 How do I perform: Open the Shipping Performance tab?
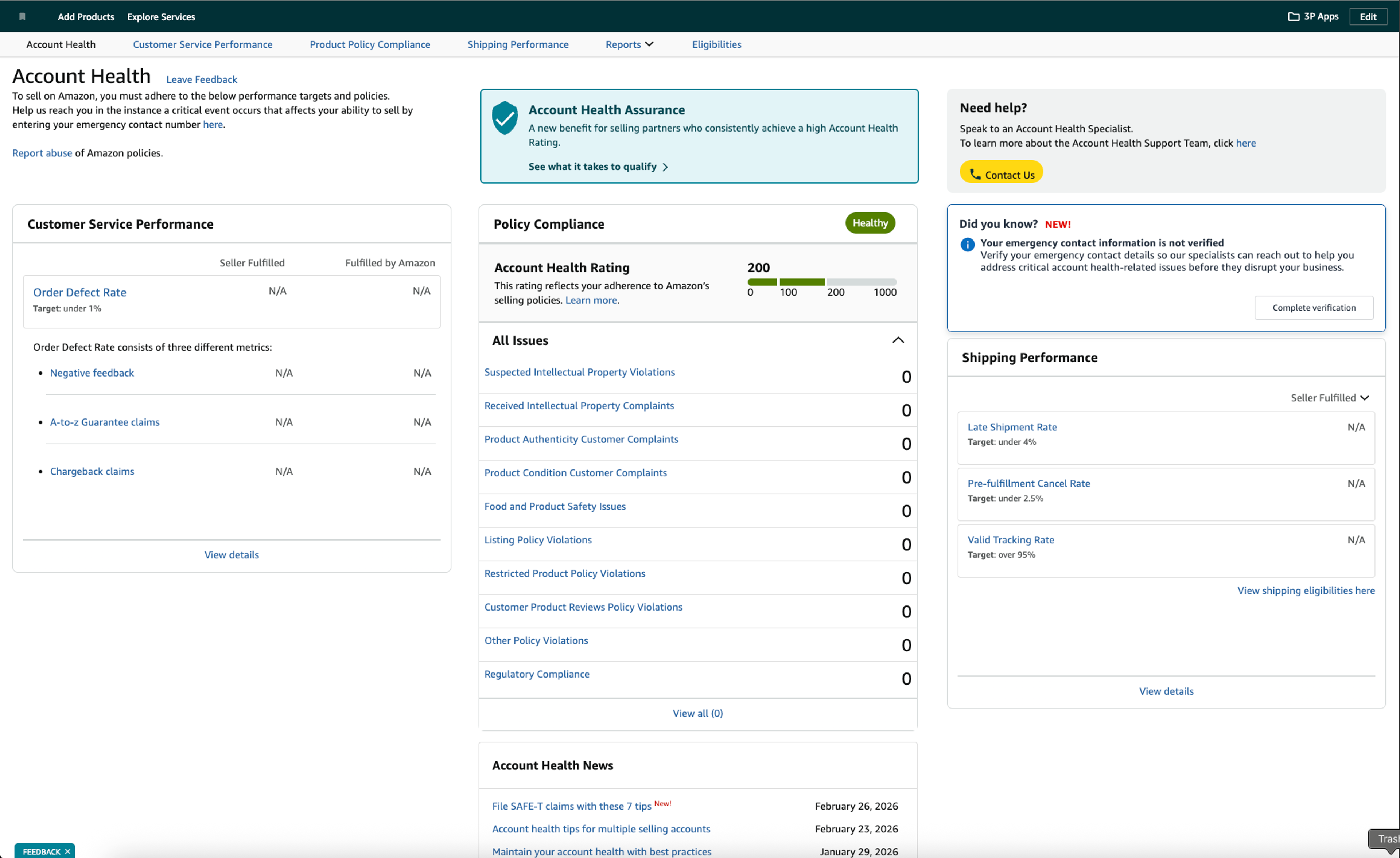(x=518, y=44)
